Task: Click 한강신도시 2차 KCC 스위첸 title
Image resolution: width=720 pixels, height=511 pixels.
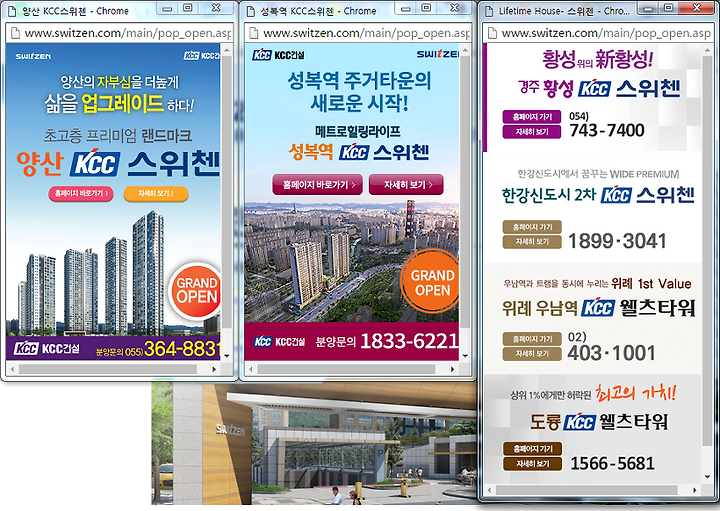Action: click(598, 195)
